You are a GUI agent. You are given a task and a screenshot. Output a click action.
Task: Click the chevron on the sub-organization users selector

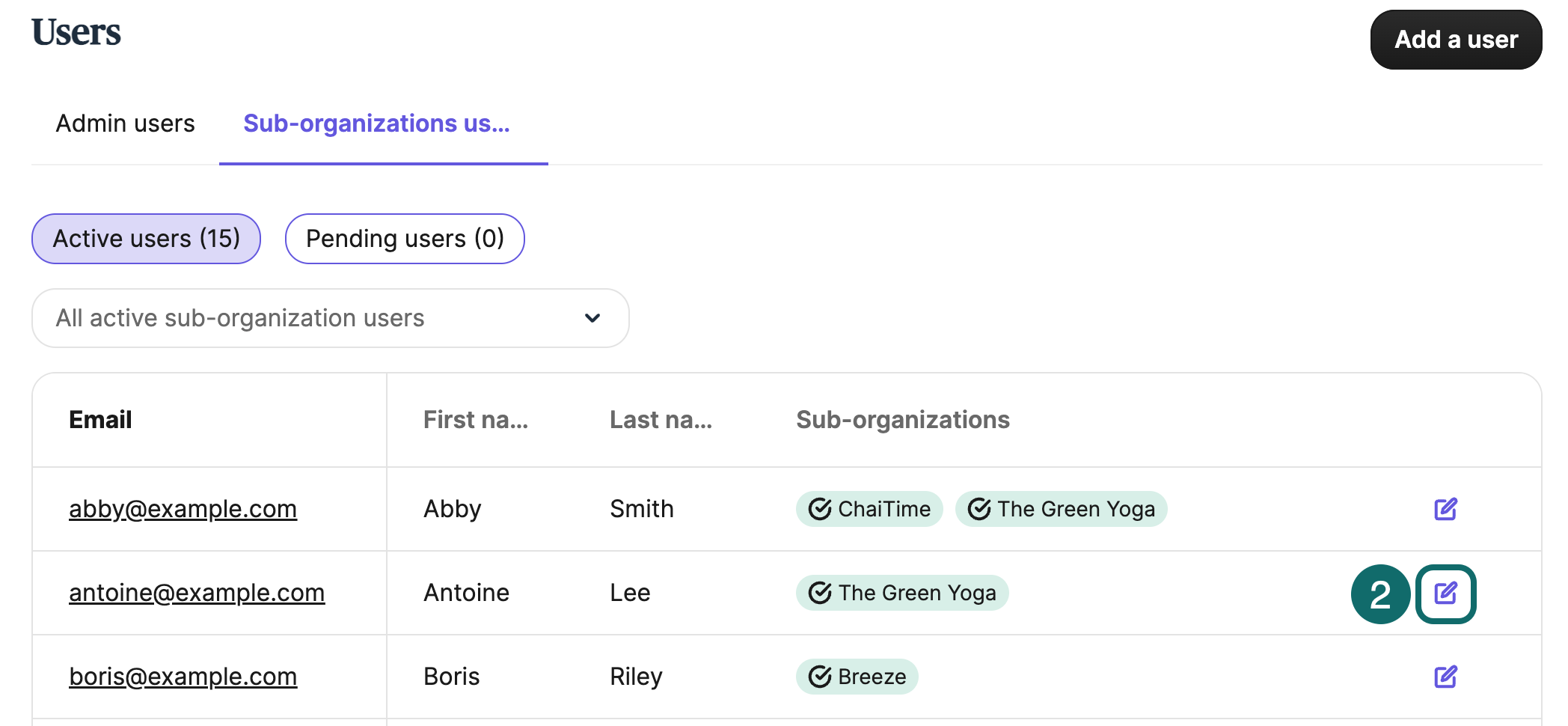coord(592,318)
